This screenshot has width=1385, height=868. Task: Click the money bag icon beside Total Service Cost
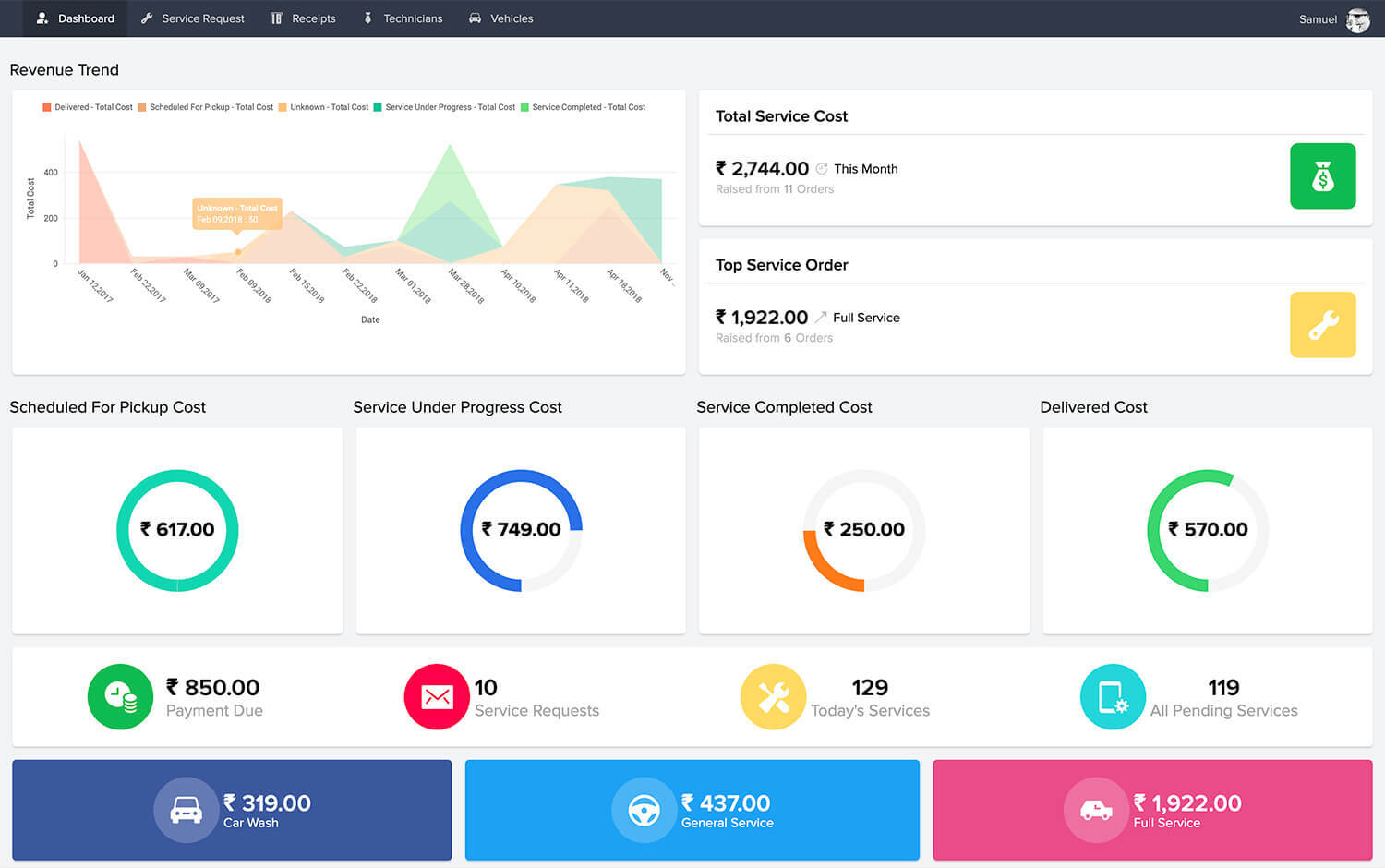click(1322, 175)
